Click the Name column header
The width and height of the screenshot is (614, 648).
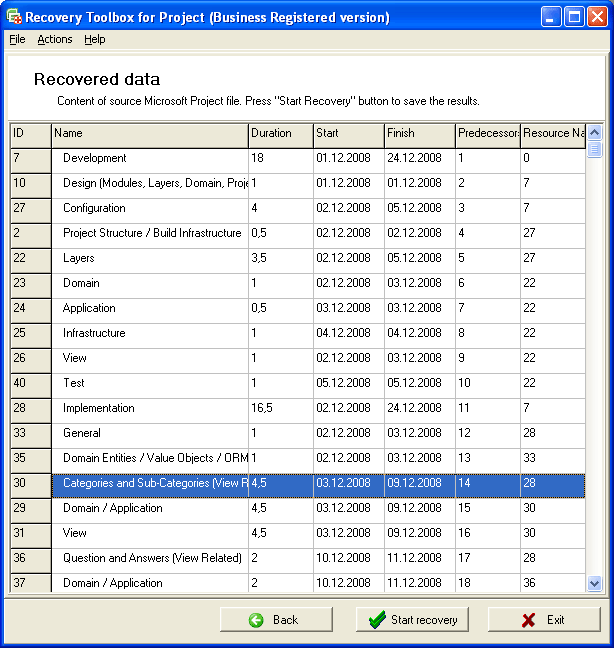pos(149,133)
